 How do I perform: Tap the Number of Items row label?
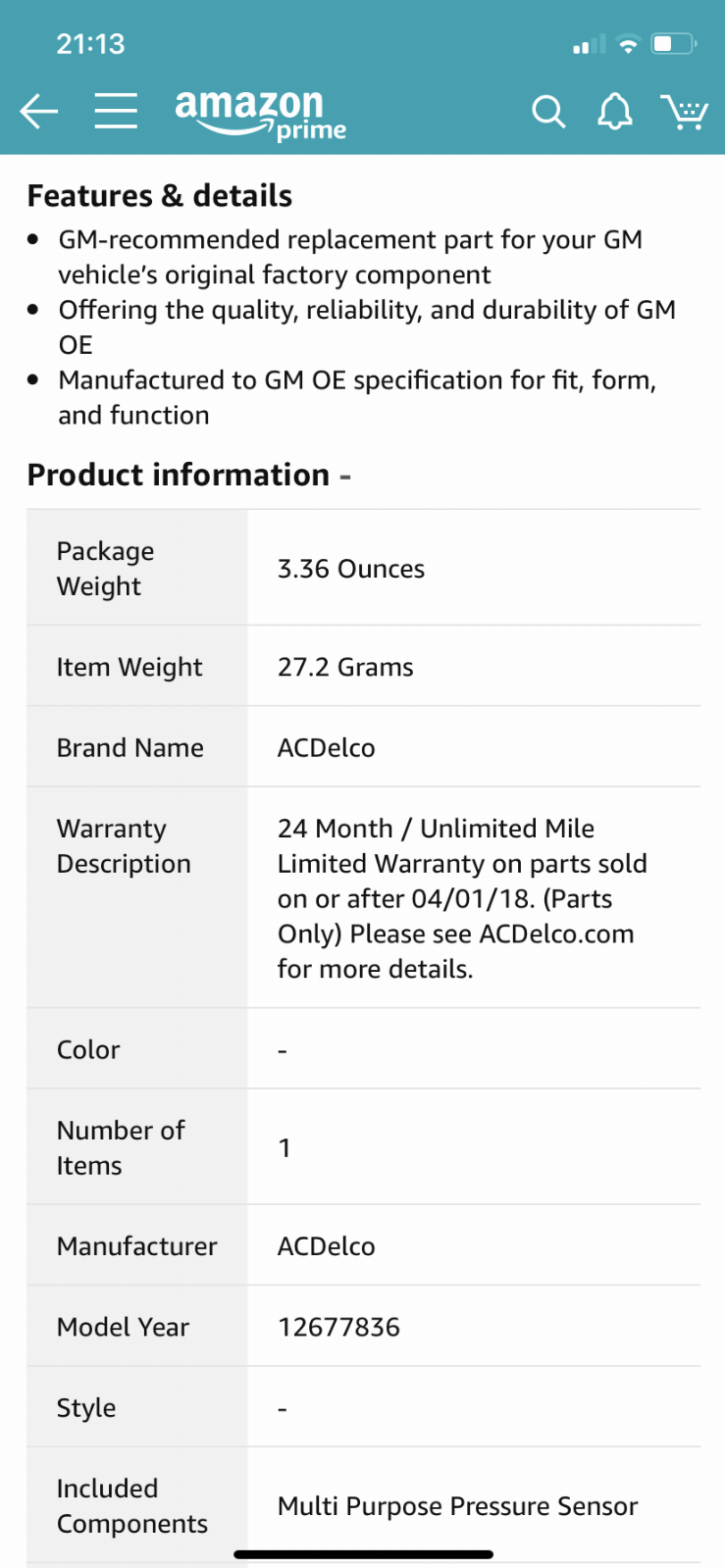click(121, 1147)
